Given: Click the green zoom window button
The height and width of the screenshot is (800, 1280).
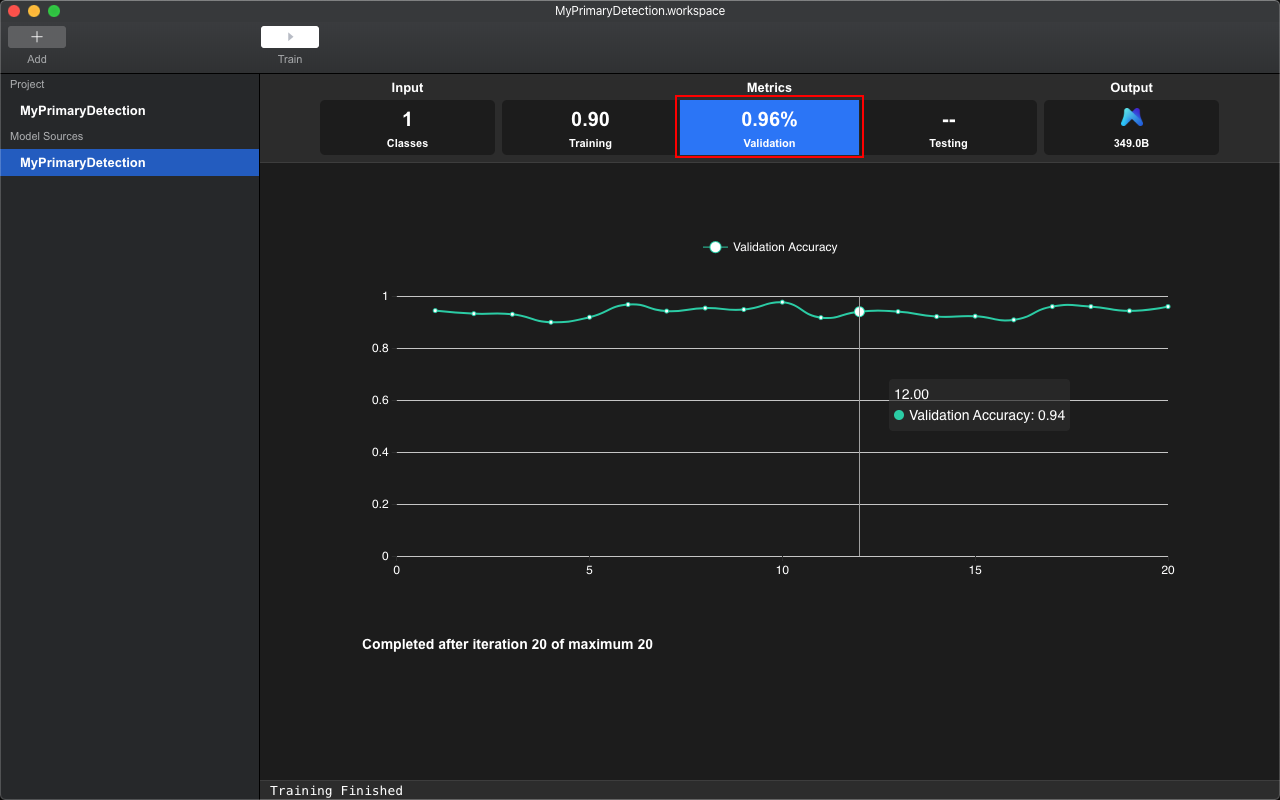Looking at the screenshot, I should point(54,11).
